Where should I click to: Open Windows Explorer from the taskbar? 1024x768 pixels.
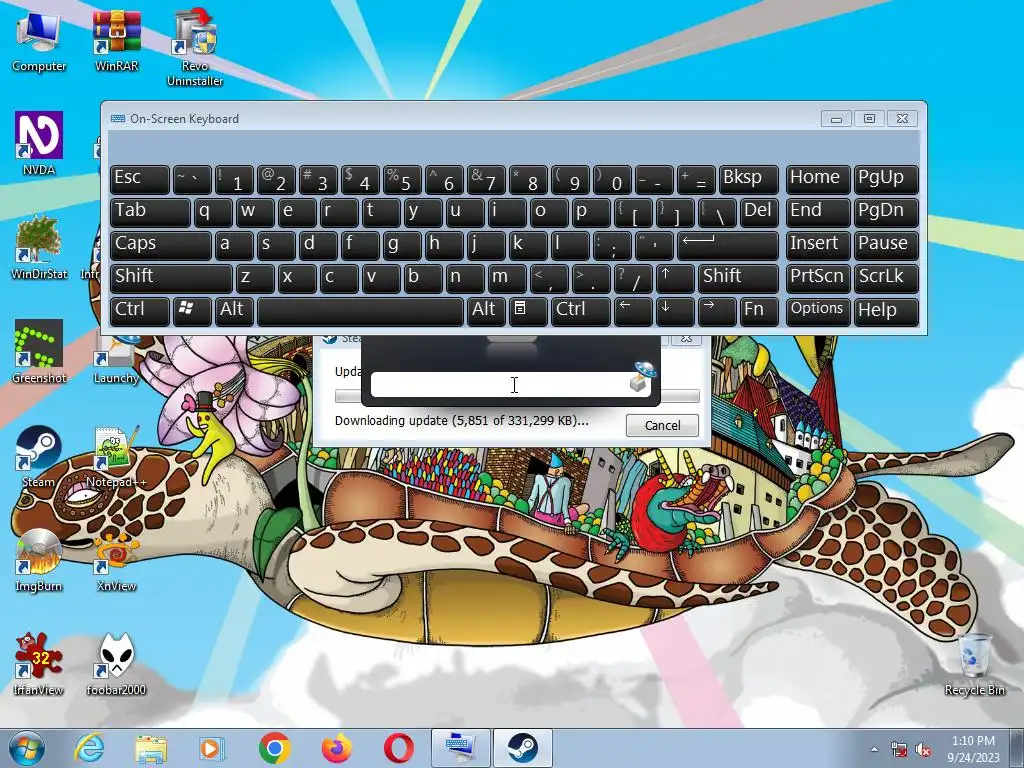pyautogui.click(x=151, y=748)
